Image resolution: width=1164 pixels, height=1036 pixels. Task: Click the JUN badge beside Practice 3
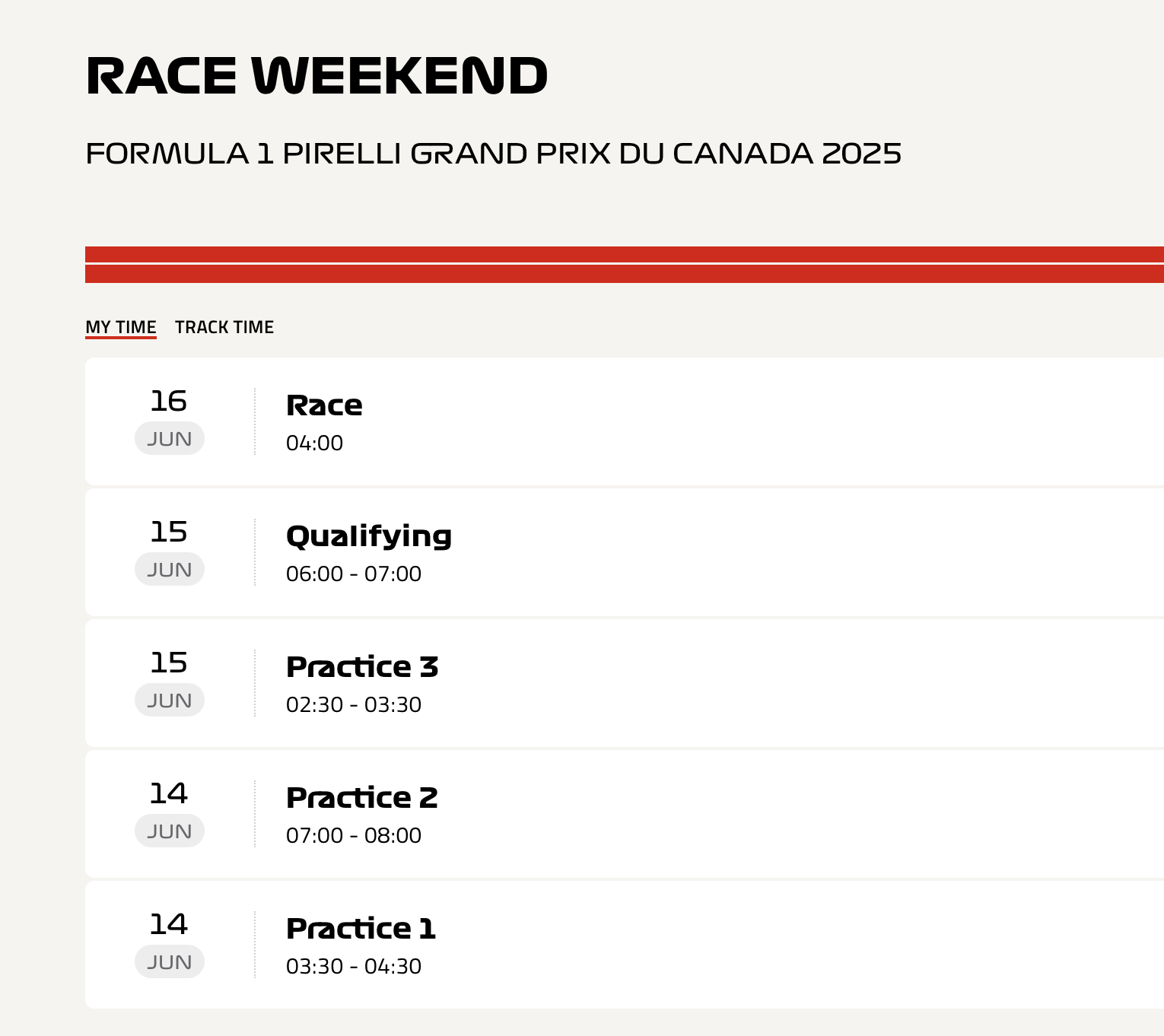pos(169,701)
